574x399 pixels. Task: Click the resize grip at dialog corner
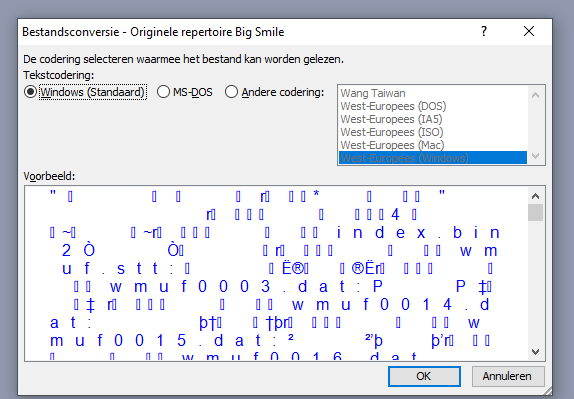tap(547, 391)
